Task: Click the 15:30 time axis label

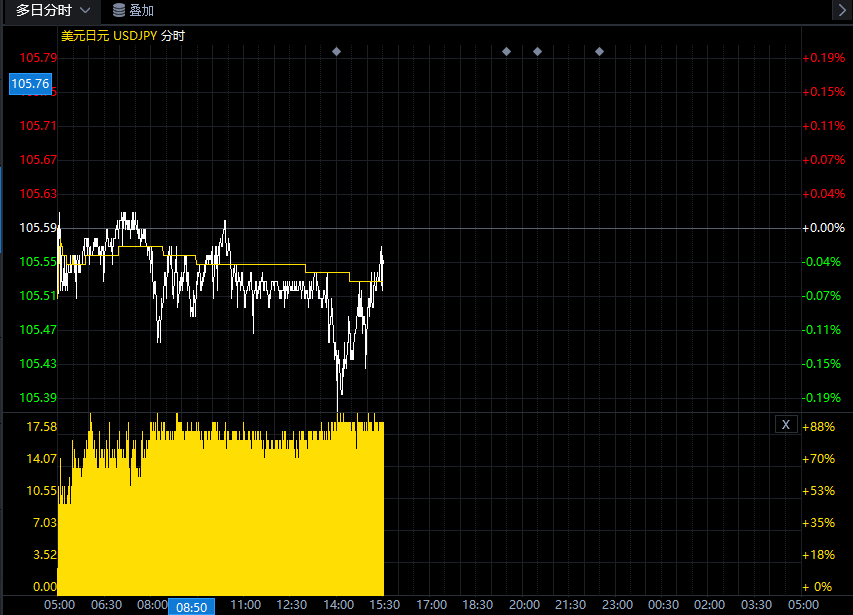Action: coord(384,605)
